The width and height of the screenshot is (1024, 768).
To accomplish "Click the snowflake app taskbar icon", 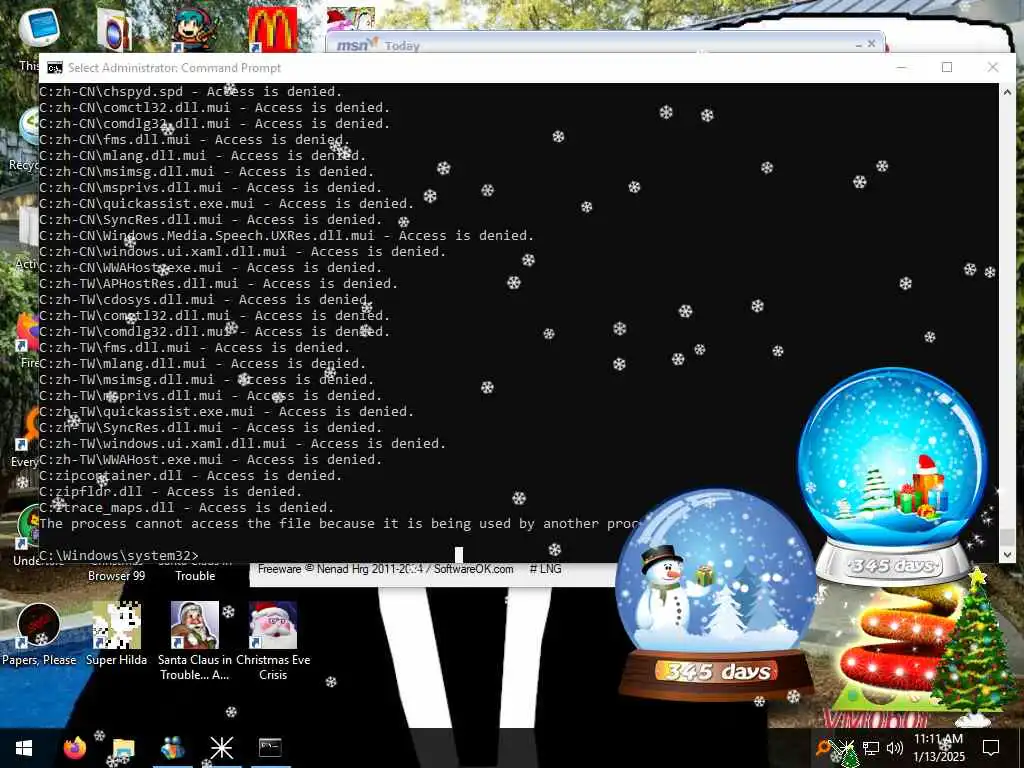I will click(221, 748).
